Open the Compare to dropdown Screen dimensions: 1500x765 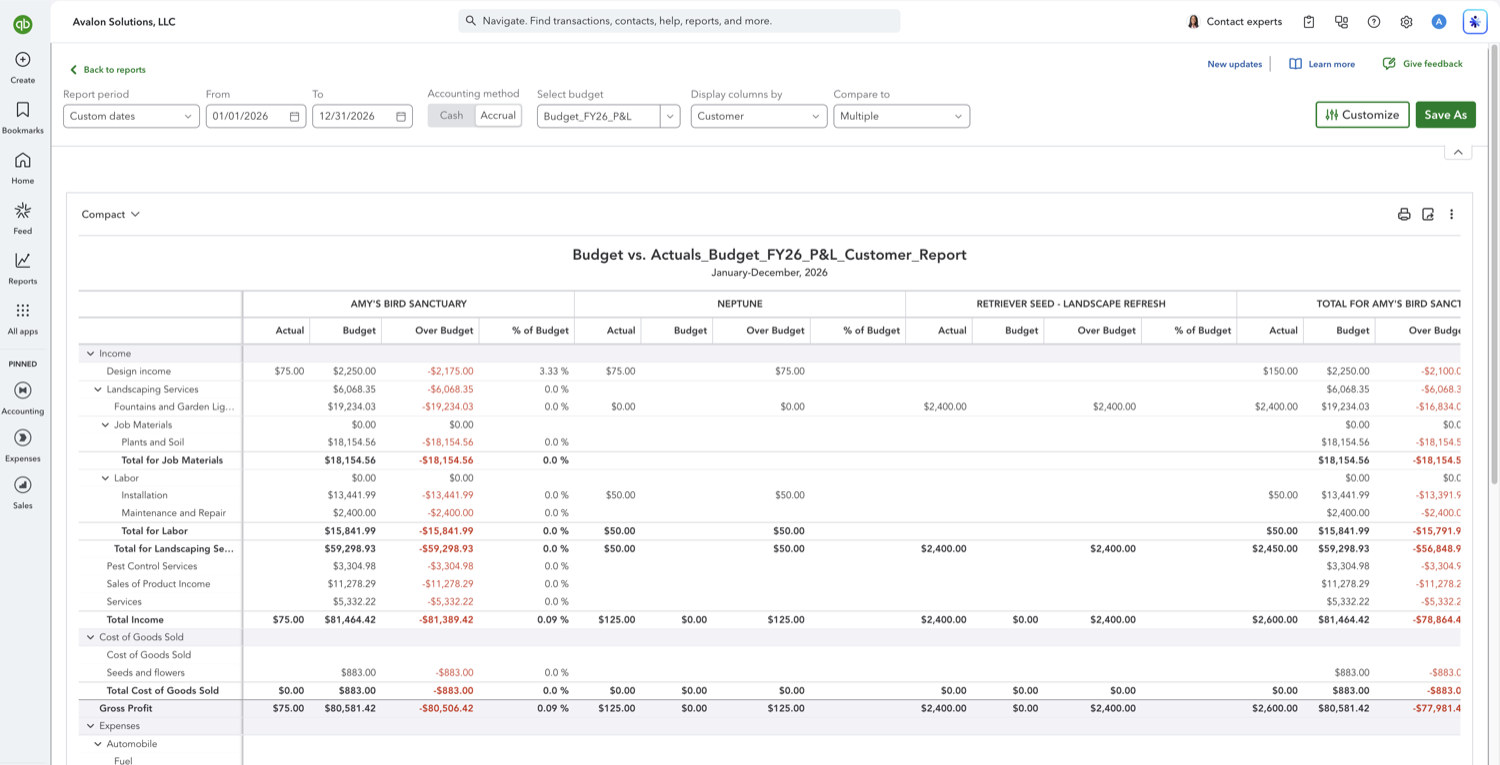[x=901, y=116]
